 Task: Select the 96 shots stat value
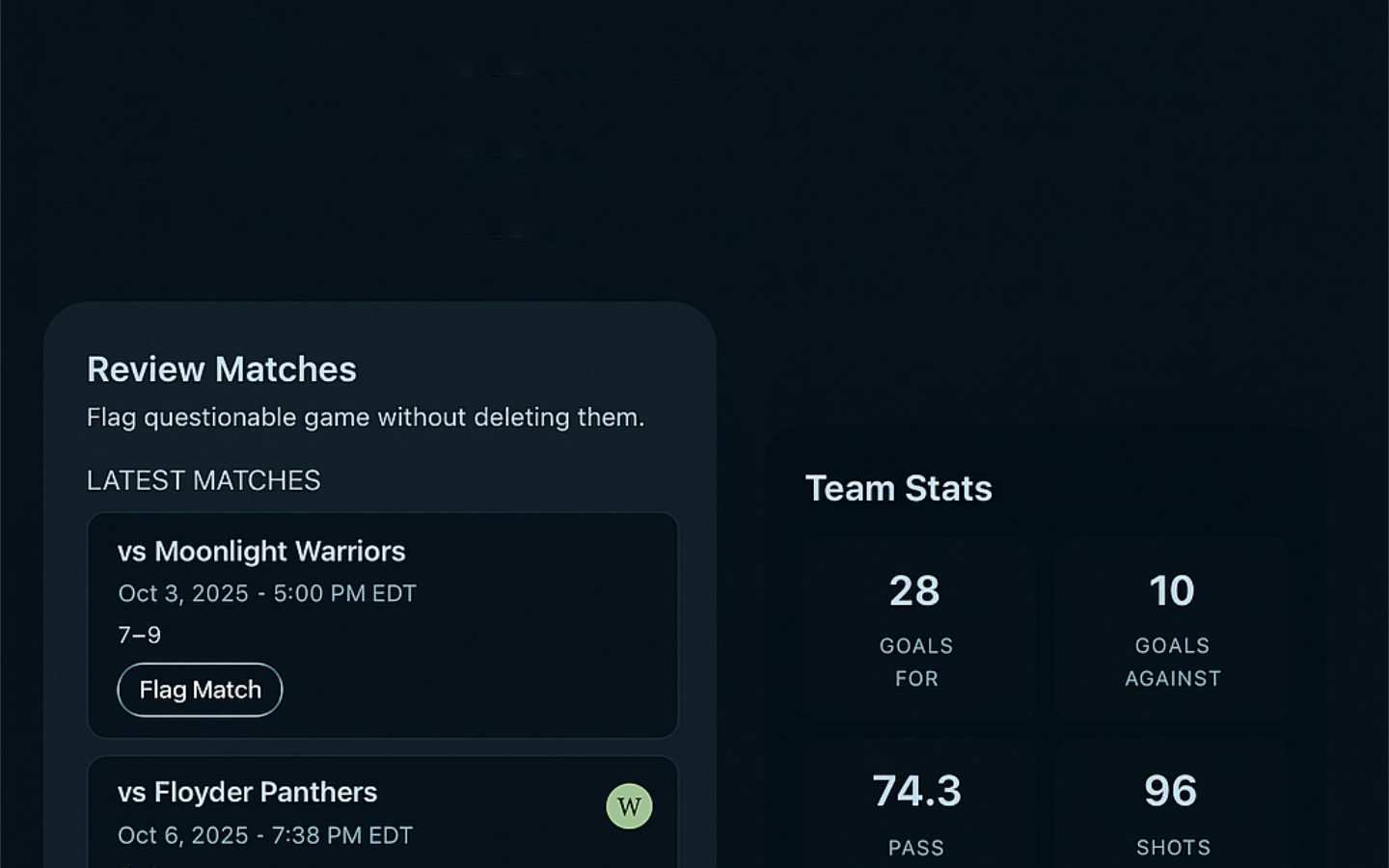(x=1171, y=792)
